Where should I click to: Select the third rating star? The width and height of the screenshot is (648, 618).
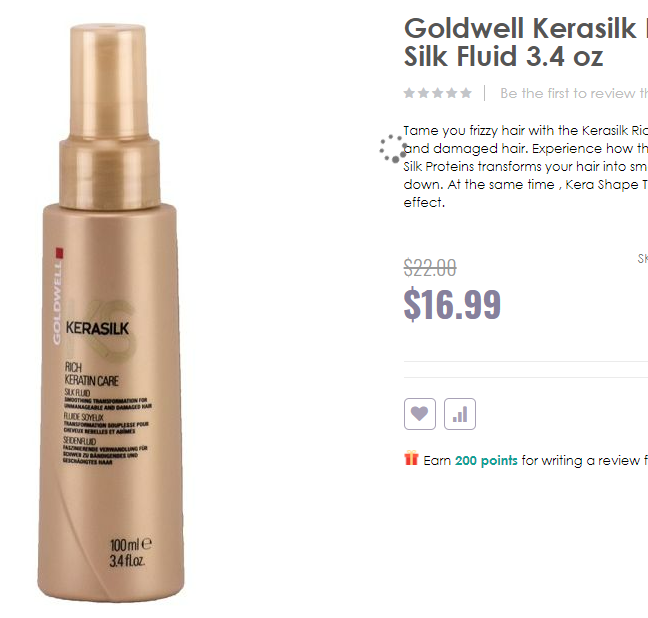coord(438,93)
